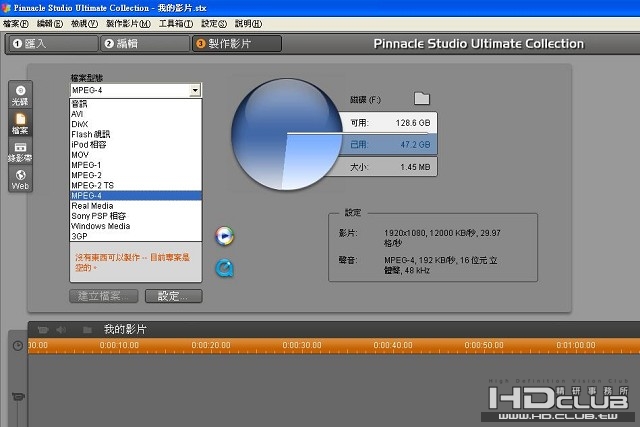640x427 pixels.
Task: Click the Windows Media Player icon
Action: point(224,236)
